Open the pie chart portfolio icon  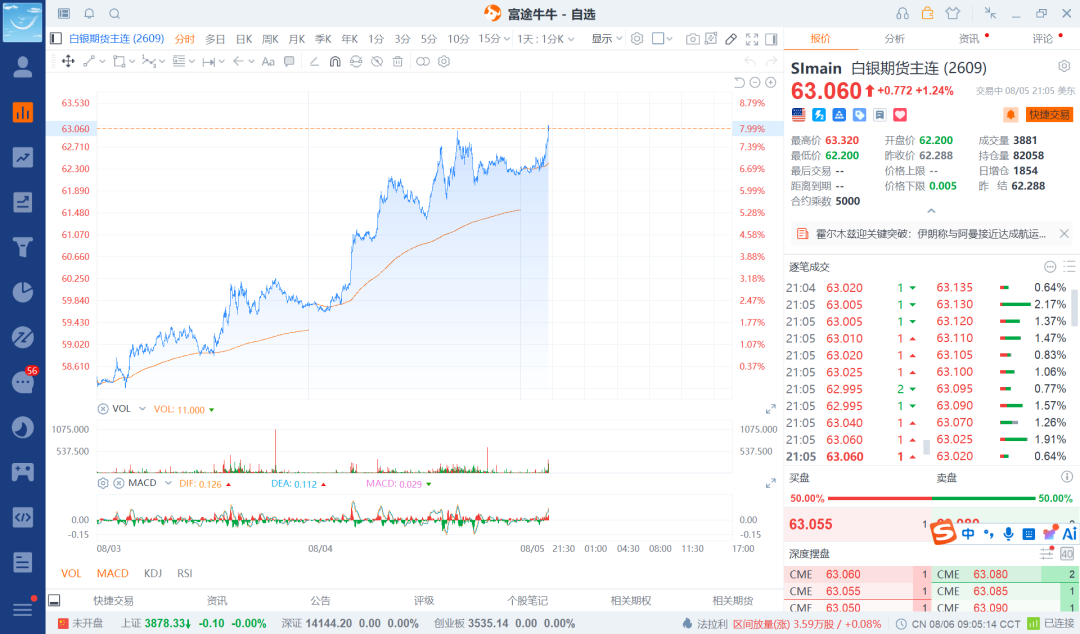pos(23,292)
